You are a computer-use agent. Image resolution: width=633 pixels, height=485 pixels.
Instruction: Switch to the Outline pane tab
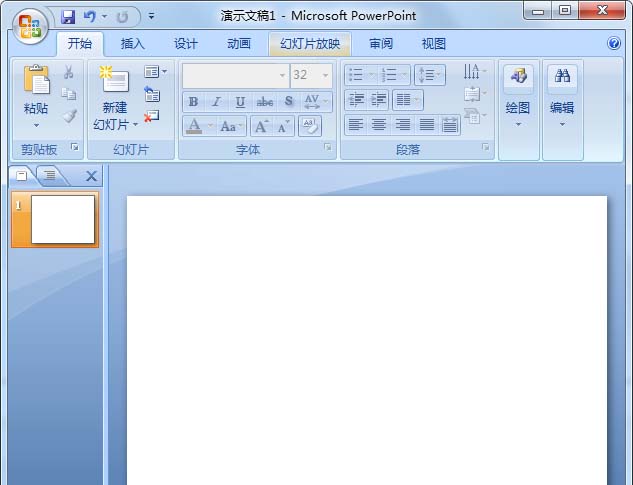pyautogui.click(x=50, y=176)
